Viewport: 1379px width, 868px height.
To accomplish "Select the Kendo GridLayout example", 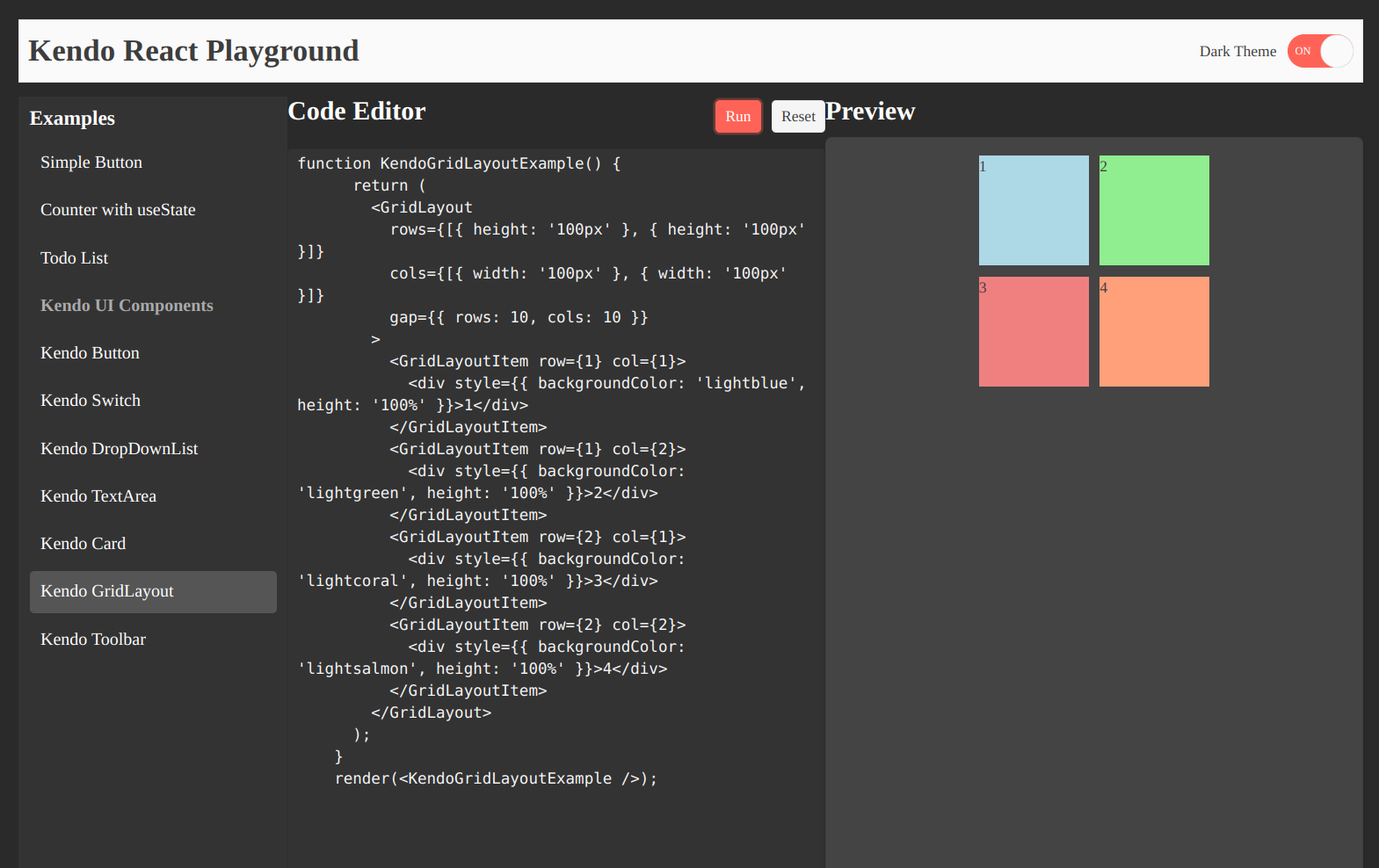I will (153, 592).
